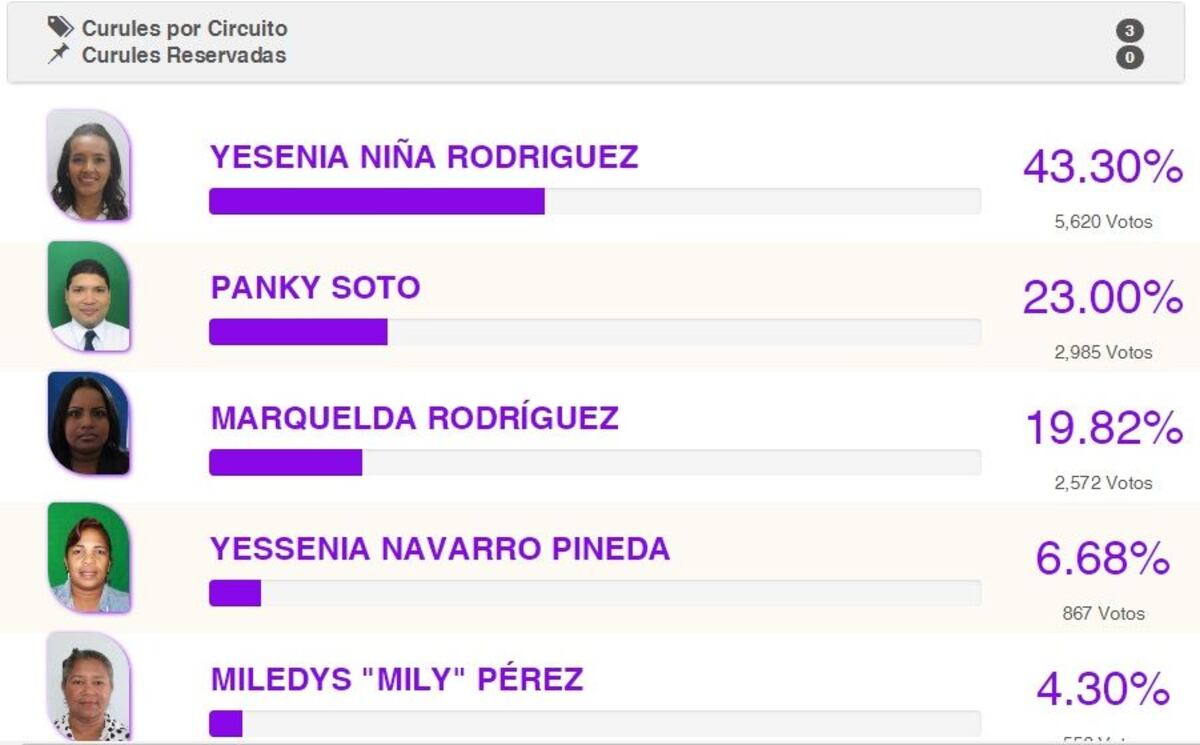The image size is (1200, 745).
Task: Click Panky Soto's vote progress bar
Action: pos(594,332)
